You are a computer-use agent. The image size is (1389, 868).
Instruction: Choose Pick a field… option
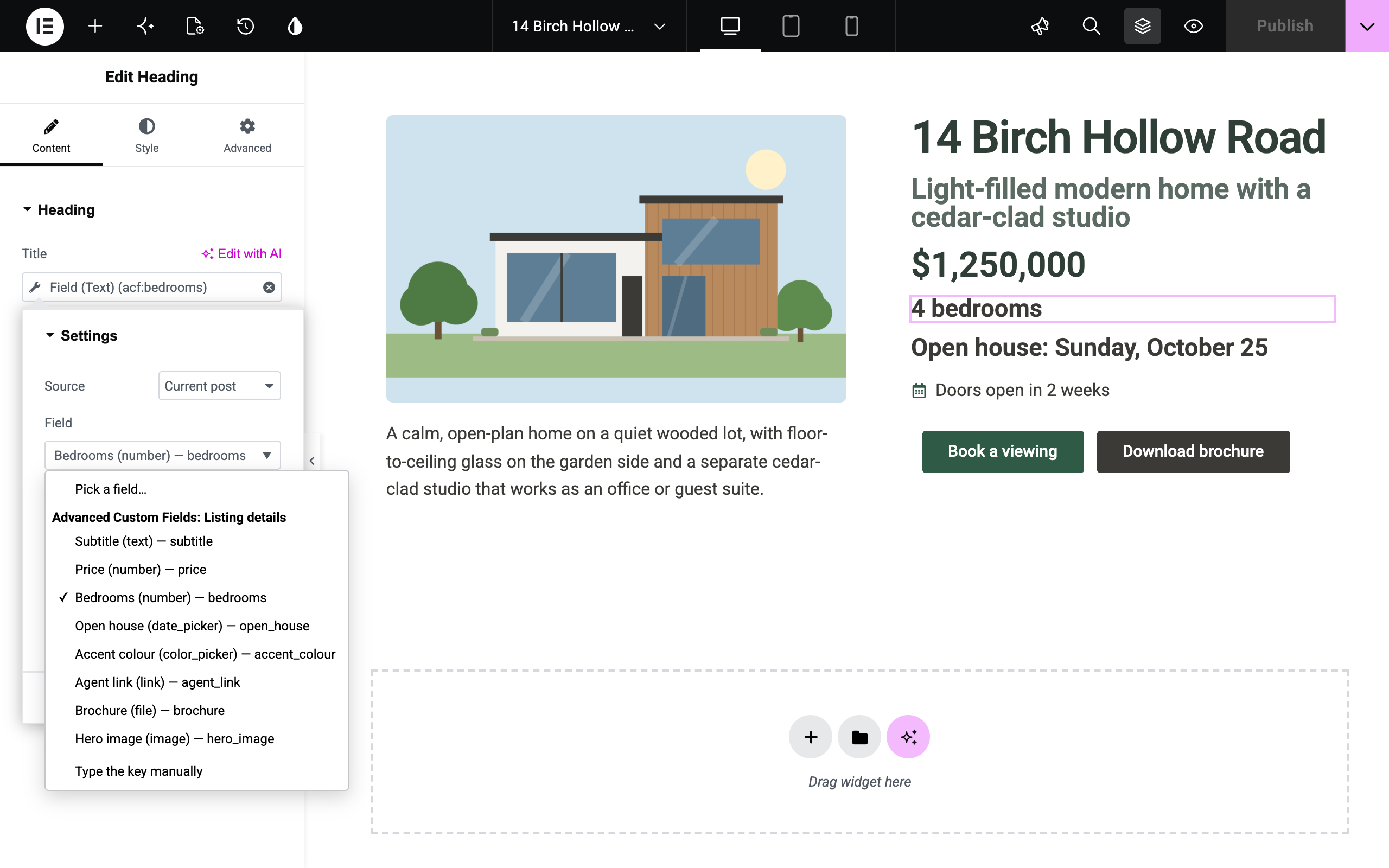(197, 489)
